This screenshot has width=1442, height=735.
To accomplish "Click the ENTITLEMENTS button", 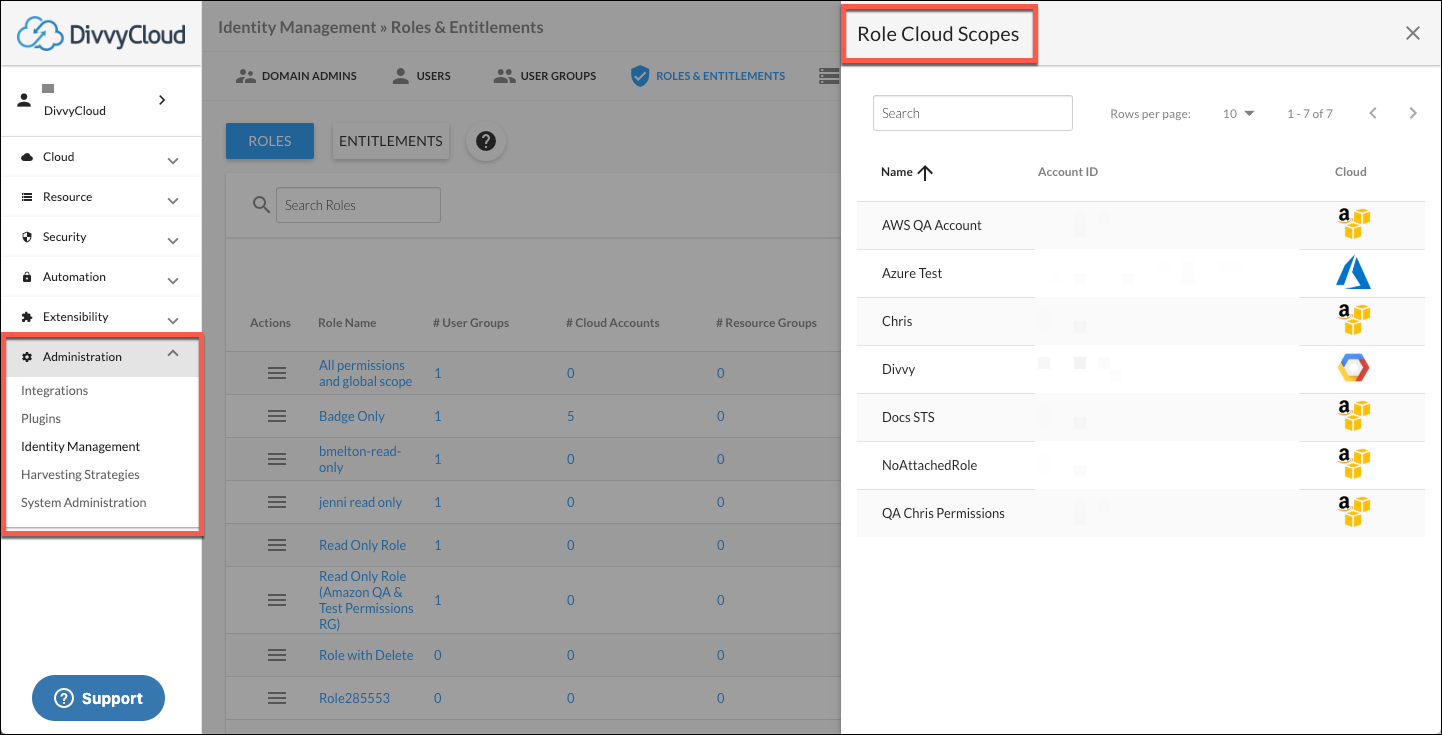I will click(x=391, y=141).
